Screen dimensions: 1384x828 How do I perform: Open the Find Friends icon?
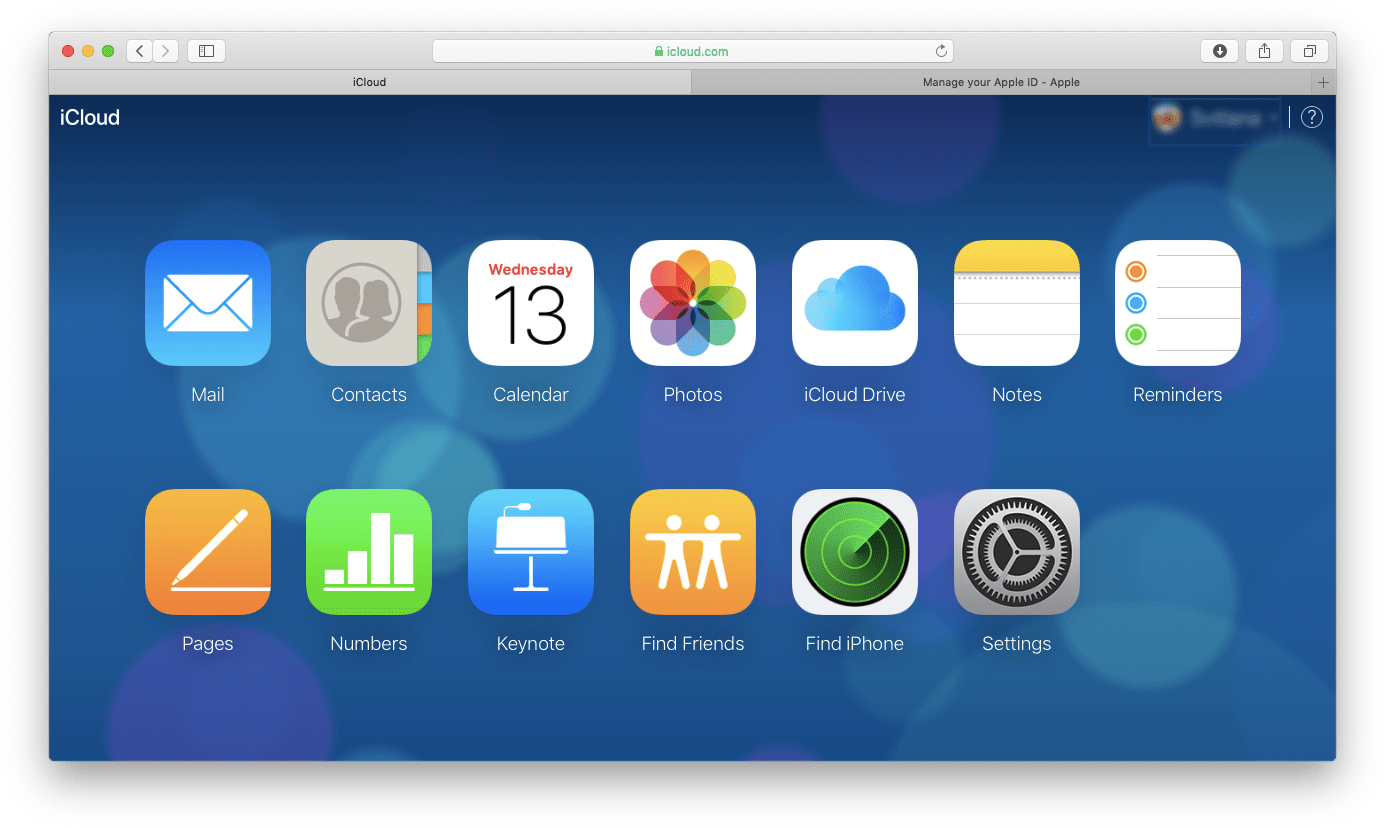coord(693,552)
